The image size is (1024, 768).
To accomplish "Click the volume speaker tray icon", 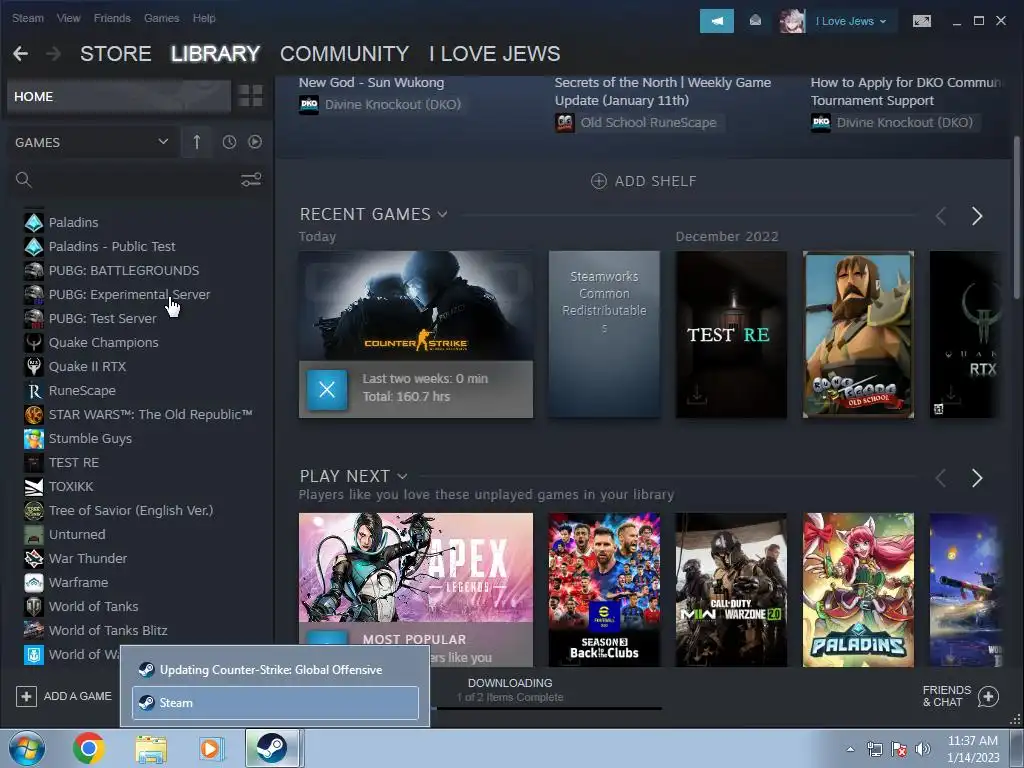I will pos(923,749).
